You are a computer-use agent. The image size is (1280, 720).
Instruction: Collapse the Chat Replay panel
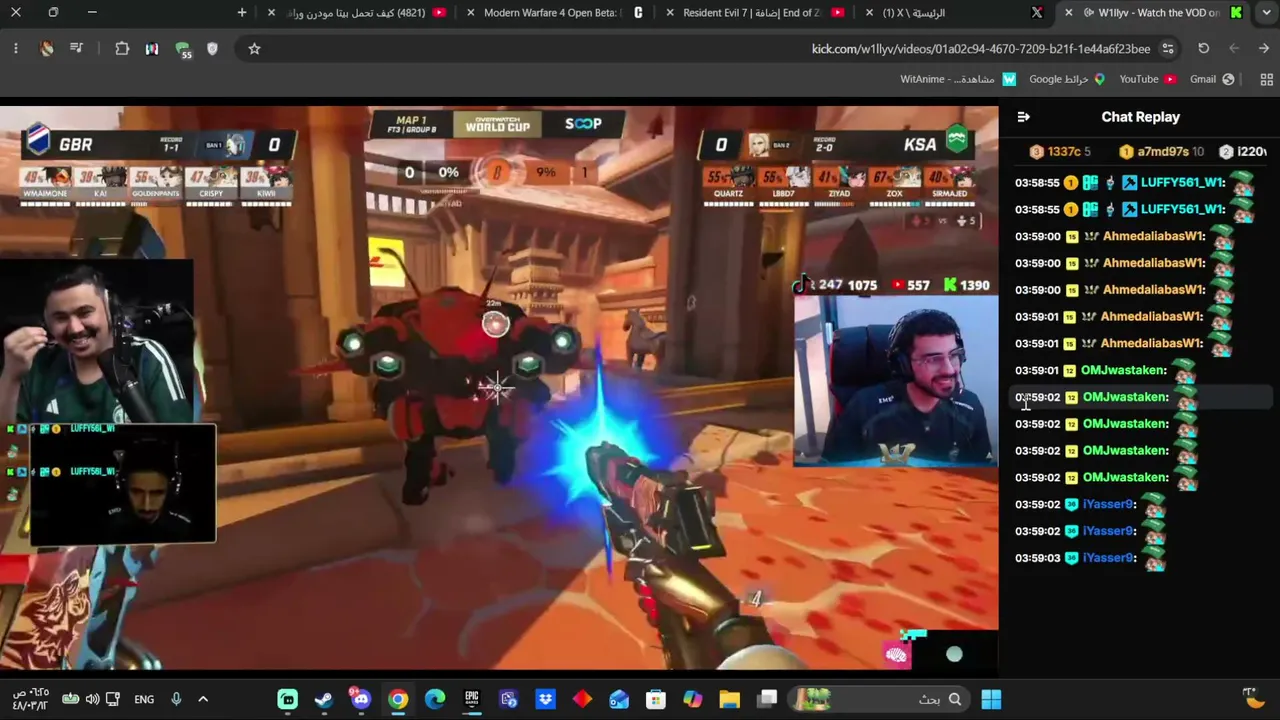pyautogui.click(x=1023, y=117)
